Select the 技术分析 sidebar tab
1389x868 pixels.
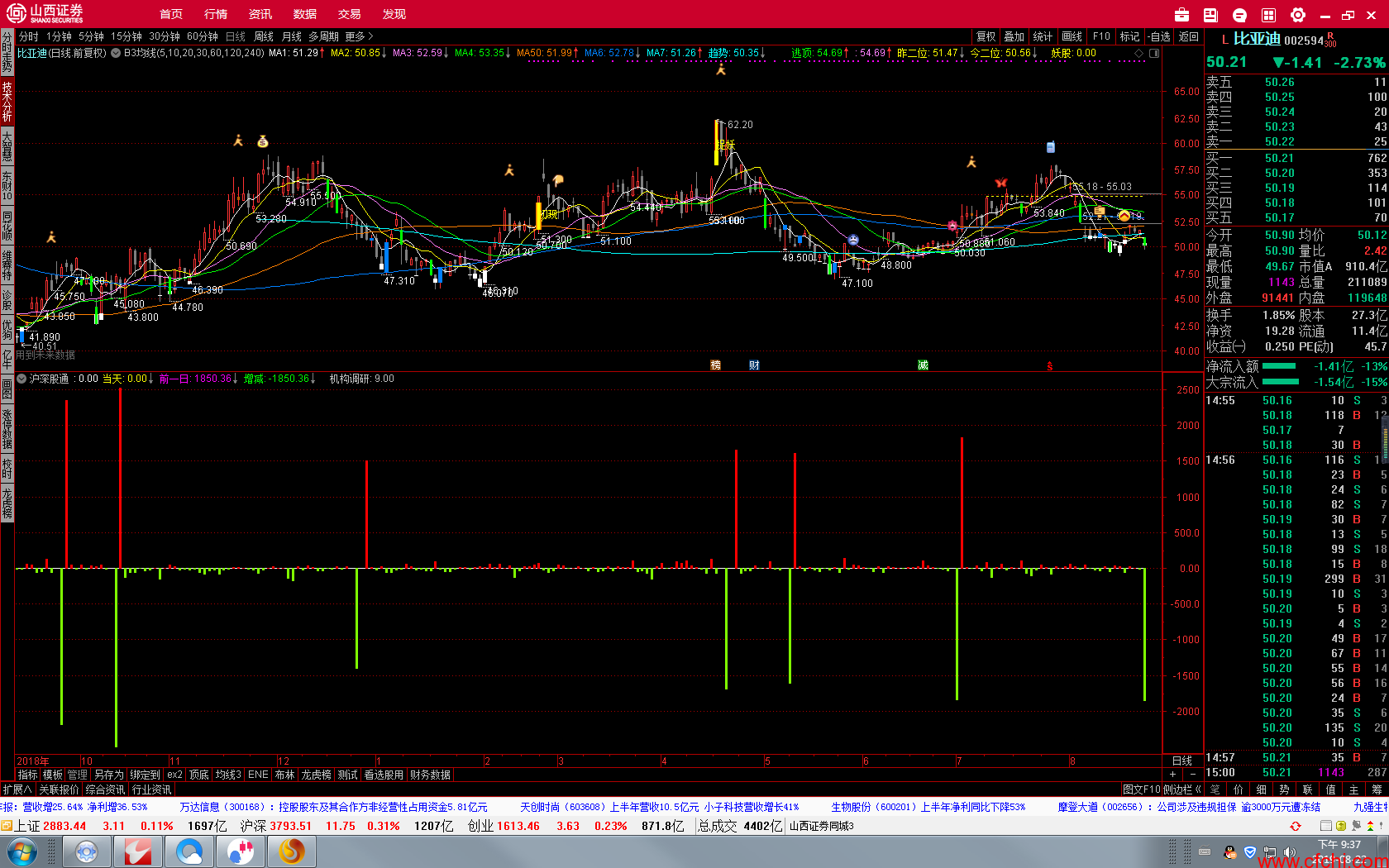[7, 101]
